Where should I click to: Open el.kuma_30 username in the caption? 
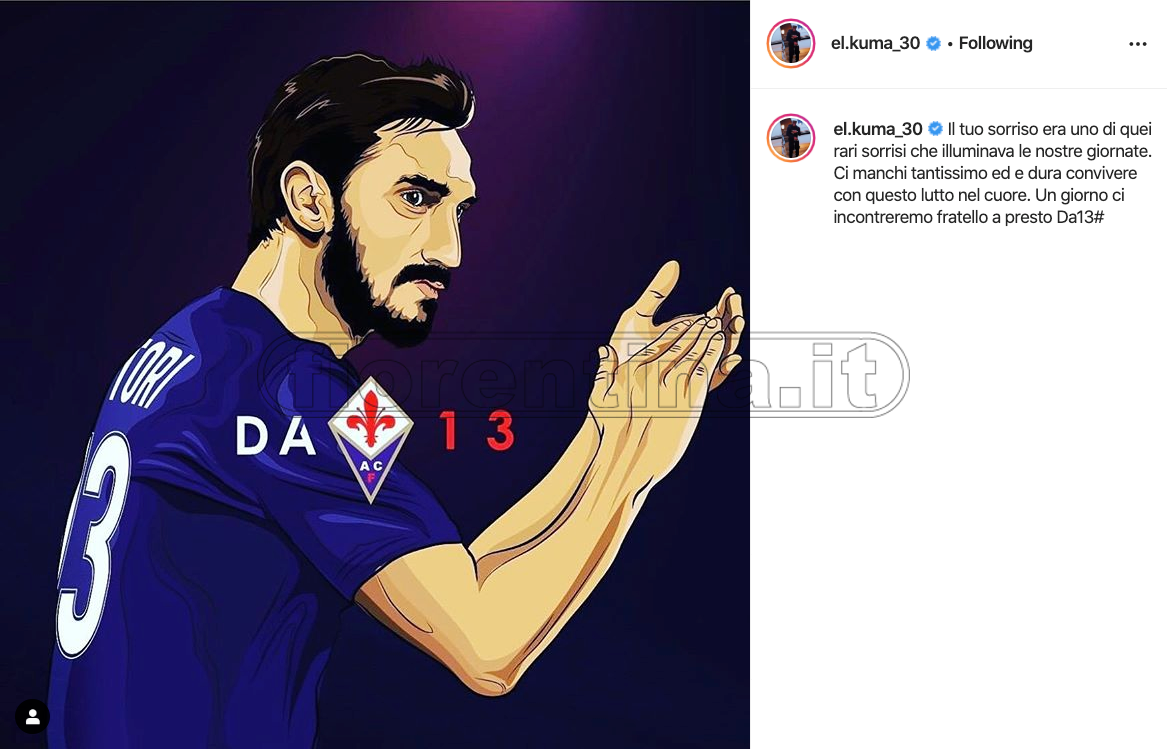(x=877, y=129)
